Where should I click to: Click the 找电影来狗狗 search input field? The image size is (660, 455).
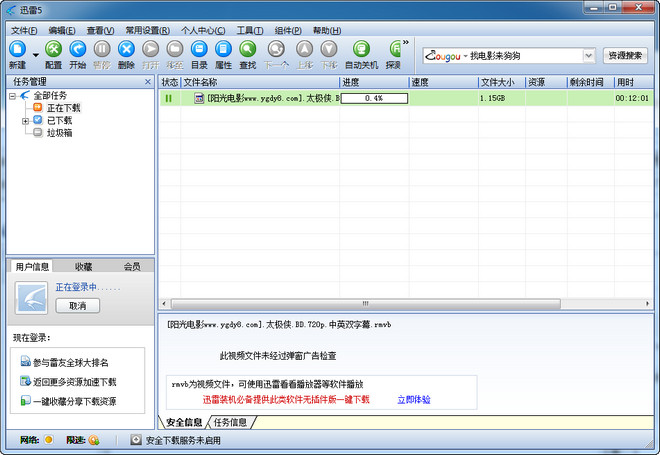click(524, 56)
